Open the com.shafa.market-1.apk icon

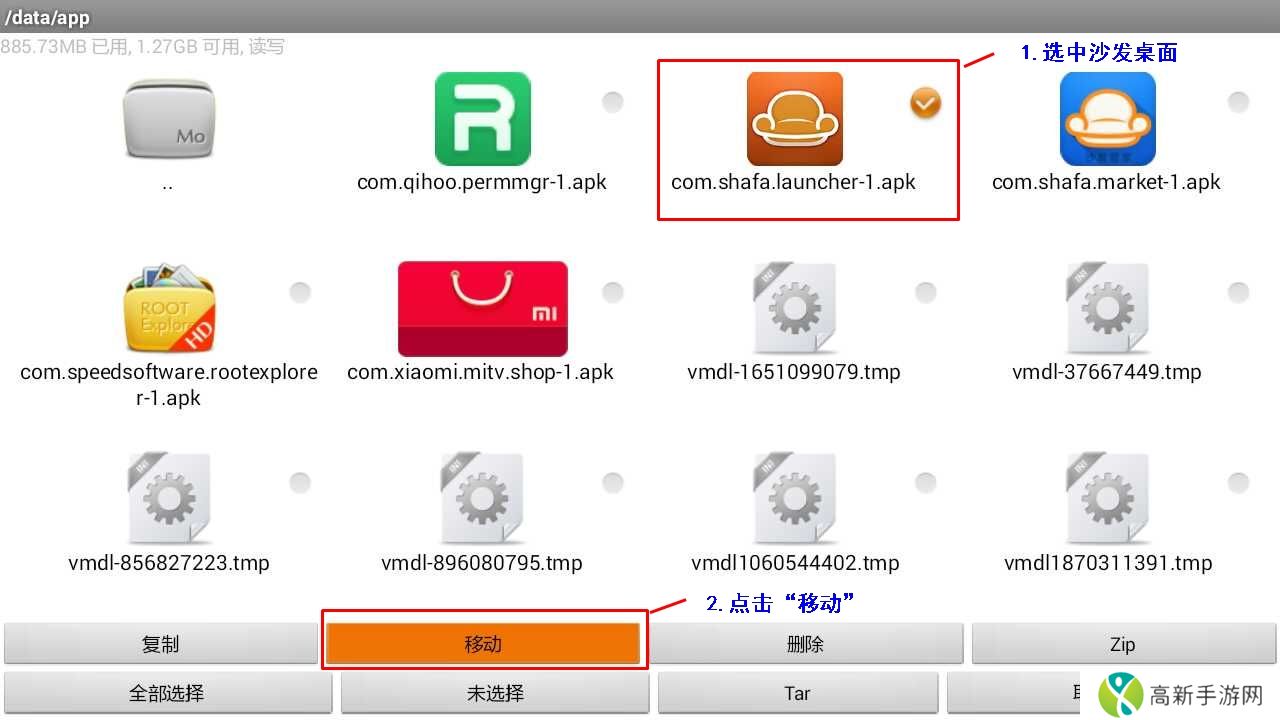tap(1107, 119)
